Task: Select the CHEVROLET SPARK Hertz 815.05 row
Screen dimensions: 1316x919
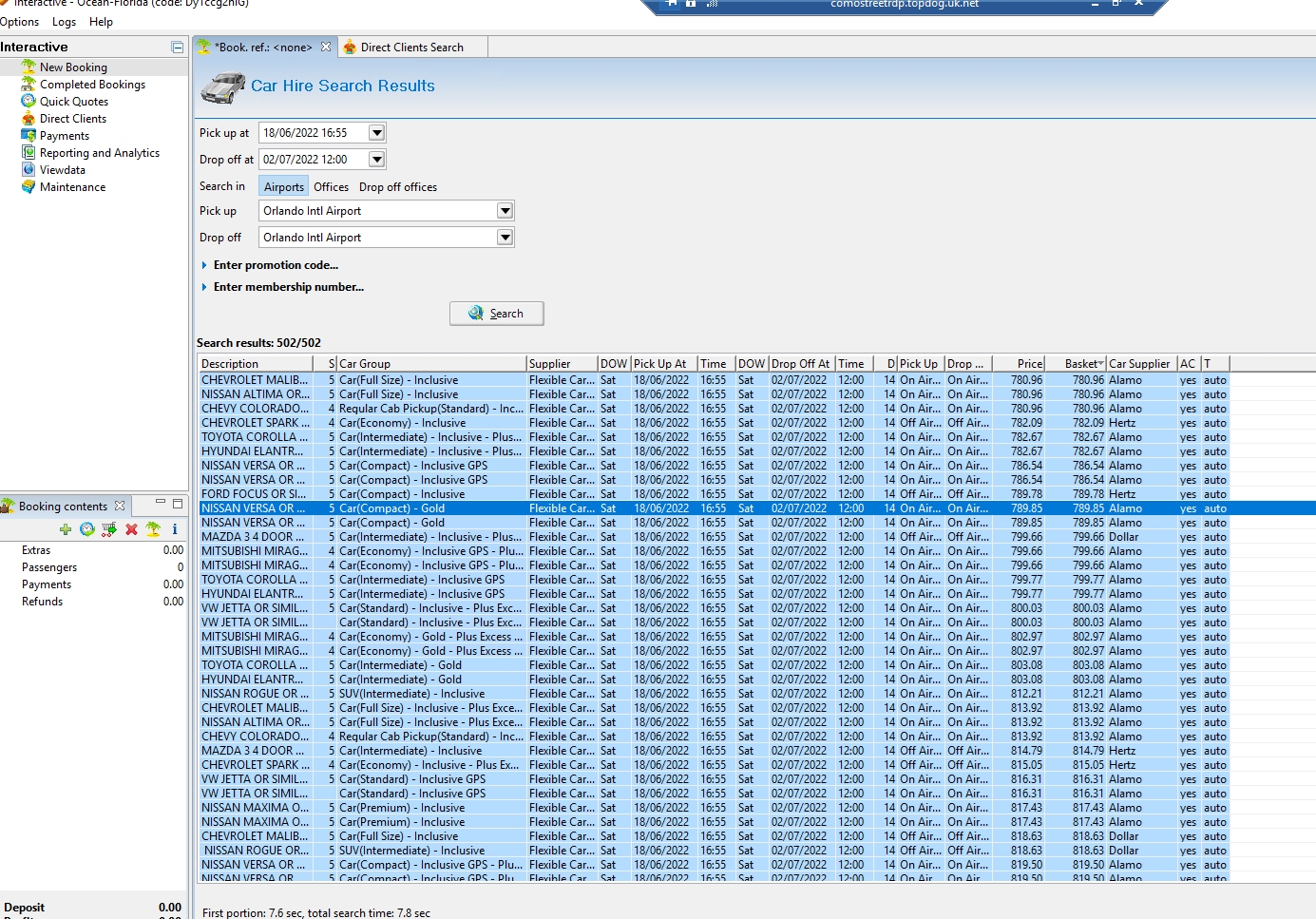Action: [x=715, y=765]
